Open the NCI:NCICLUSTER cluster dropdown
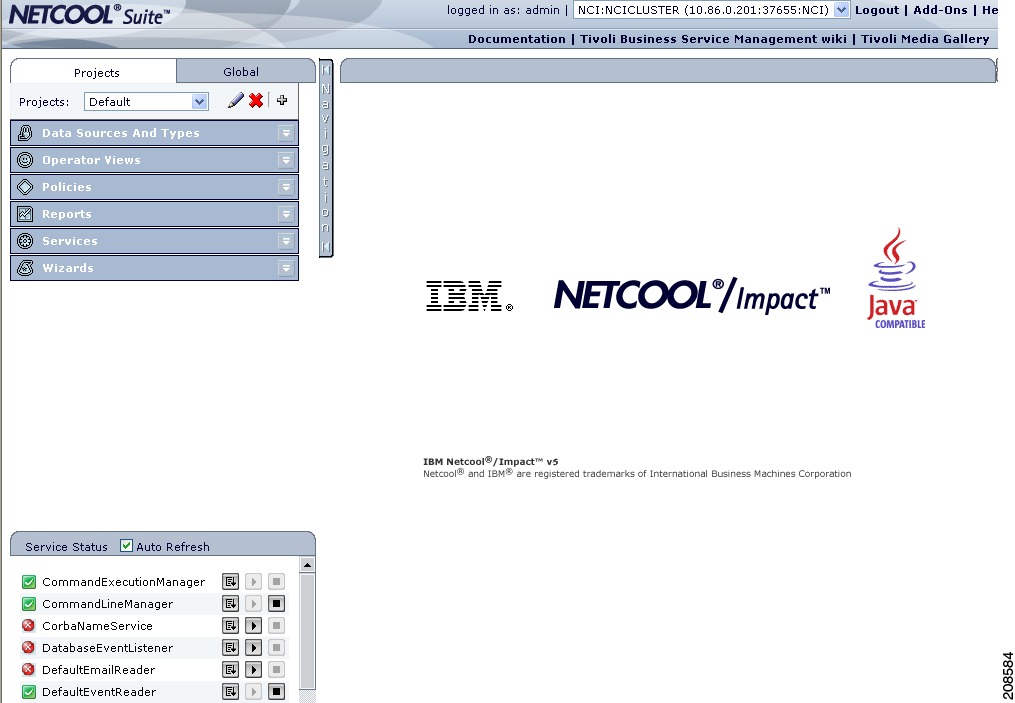This screenshot has height=703, width=1015. (x=841, y=10)
